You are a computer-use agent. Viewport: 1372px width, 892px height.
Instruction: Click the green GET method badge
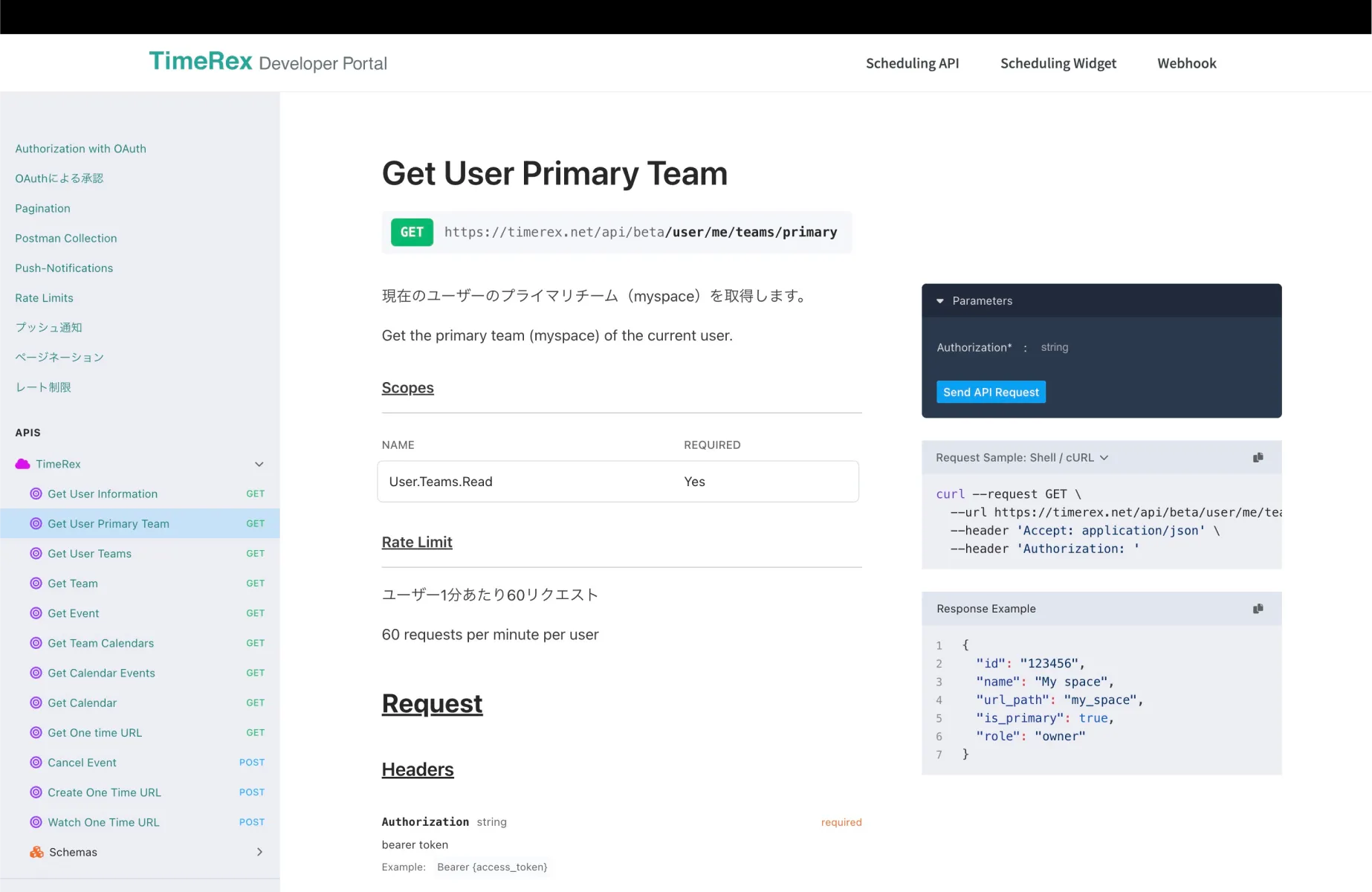(412, 232)
